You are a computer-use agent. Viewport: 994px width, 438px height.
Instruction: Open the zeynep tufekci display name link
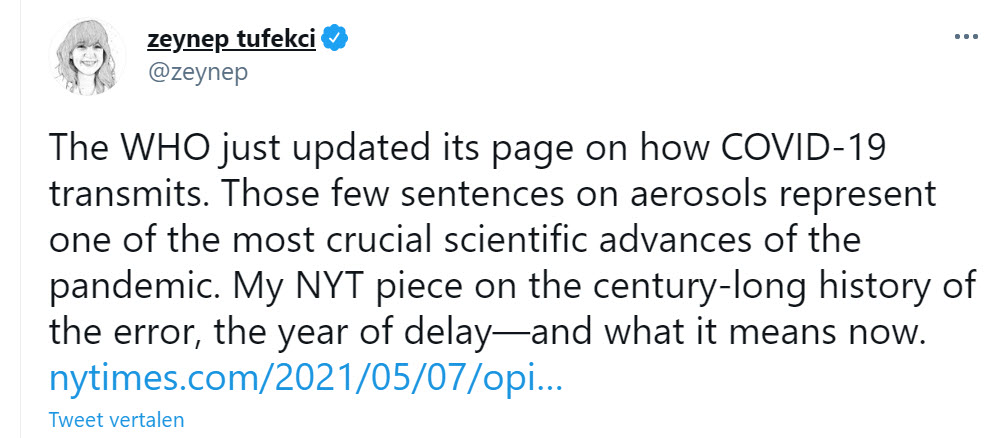pos(231,40)
